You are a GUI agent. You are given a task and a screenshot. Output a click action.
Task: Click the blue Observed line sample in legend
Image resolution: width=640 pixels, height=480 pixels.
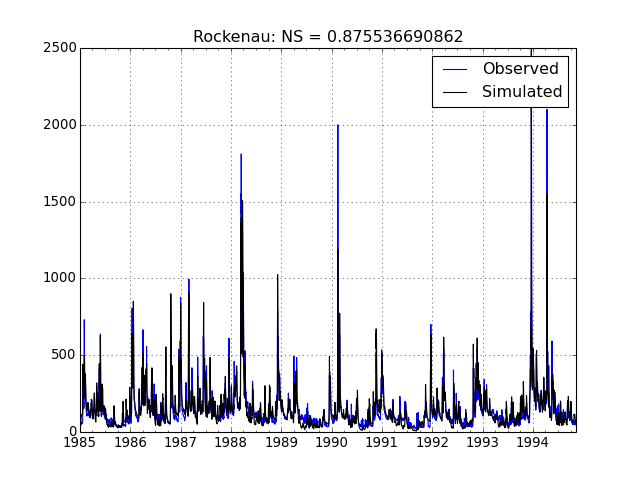[x=455, y=69]
